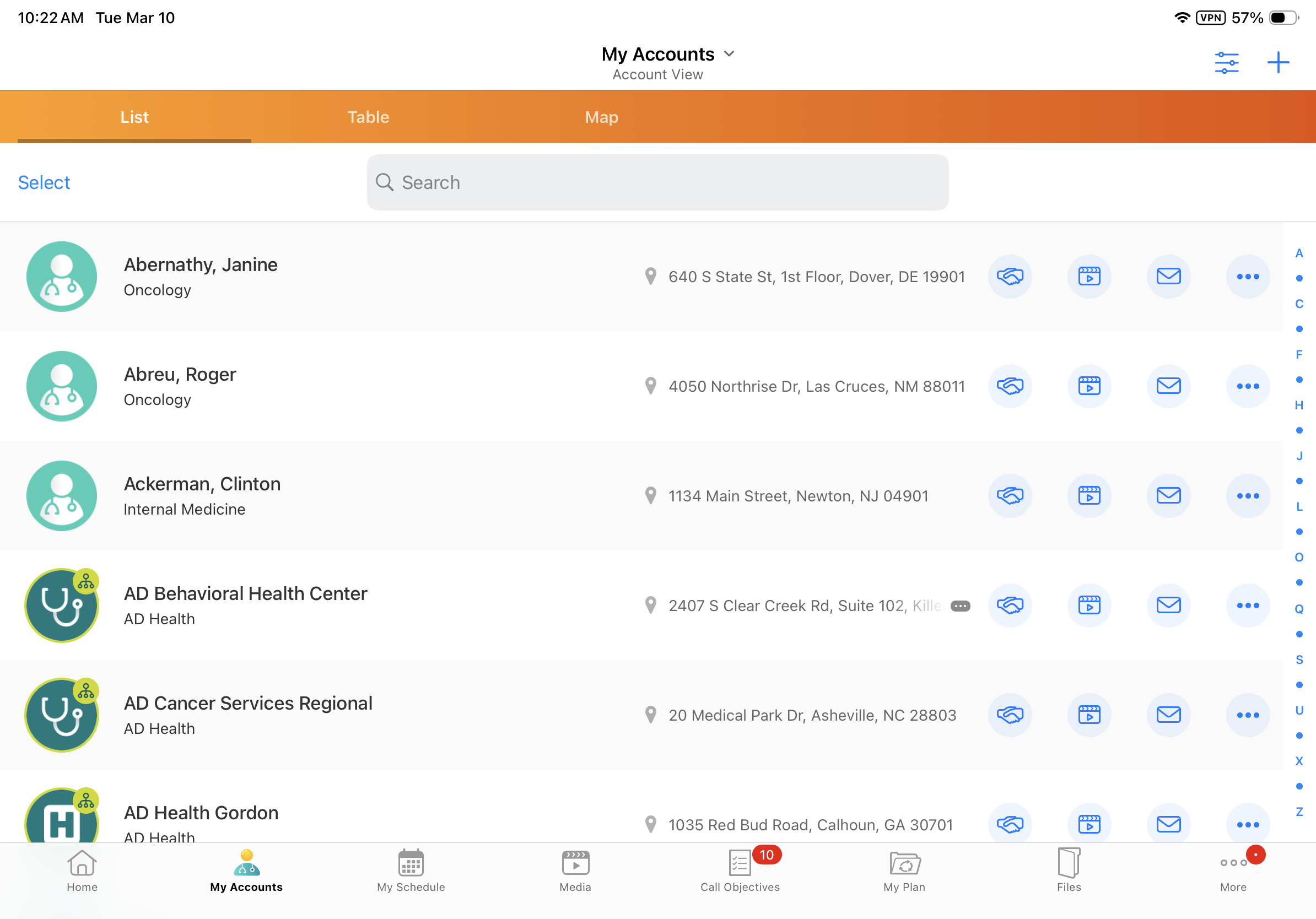Open Call Objectives in bottom bar

tap(740, 871)
